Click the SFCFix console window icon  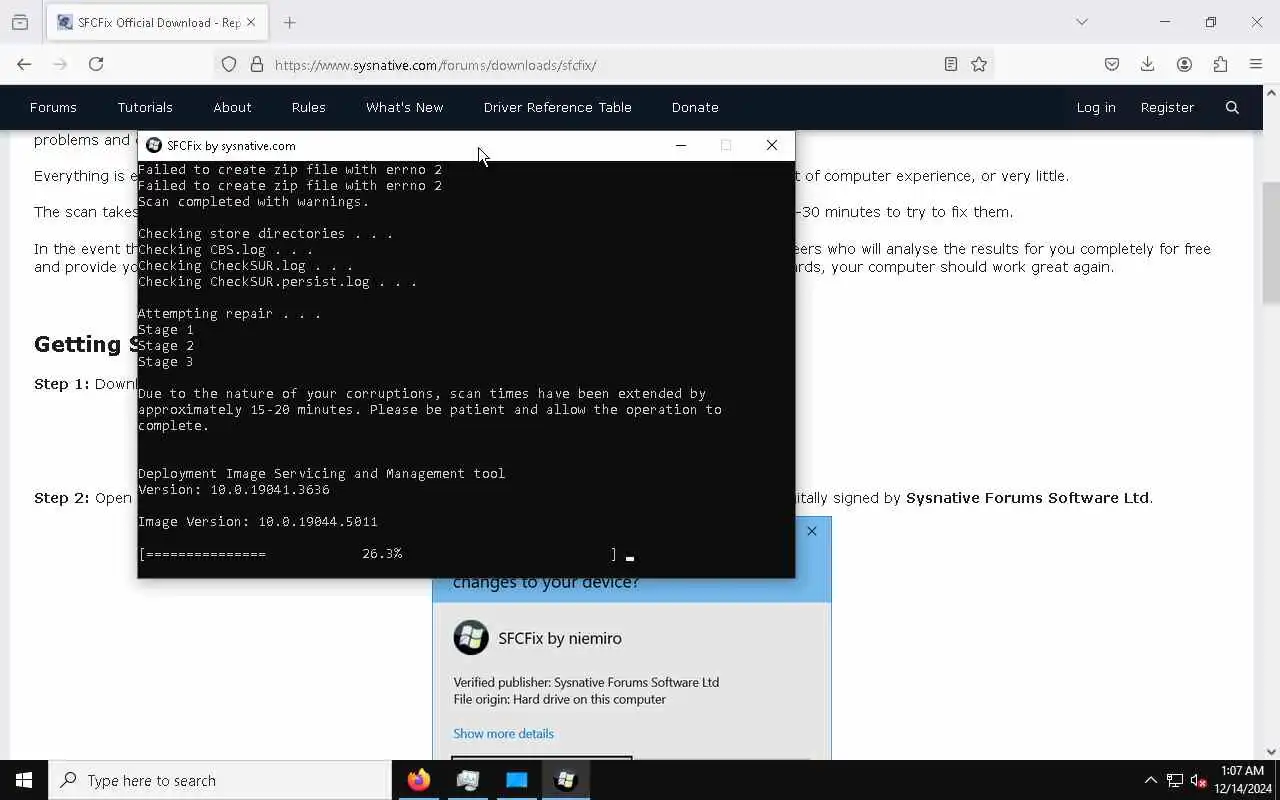pos(154,145)
